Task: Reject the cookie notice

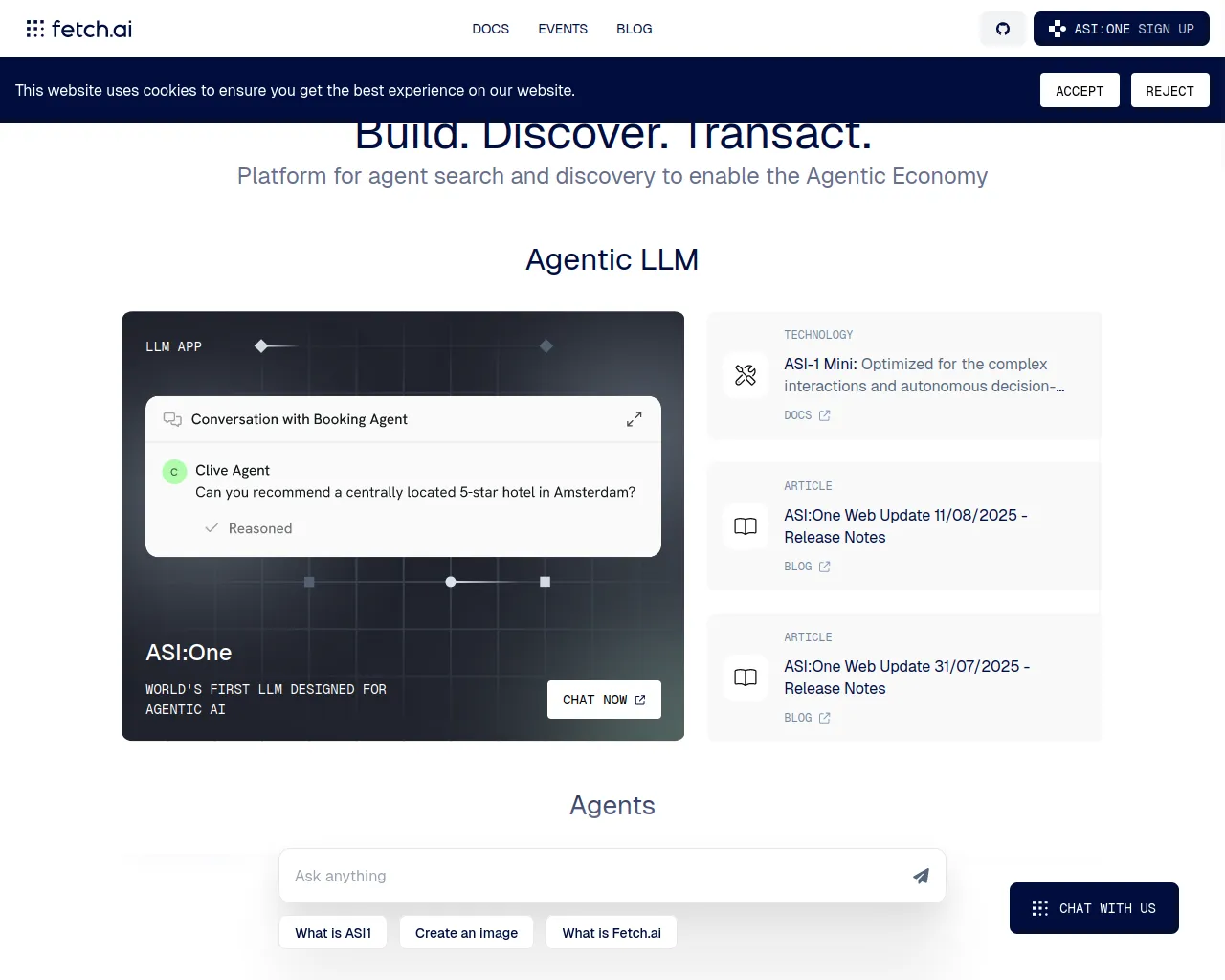Action: [x=1169, y=90]
